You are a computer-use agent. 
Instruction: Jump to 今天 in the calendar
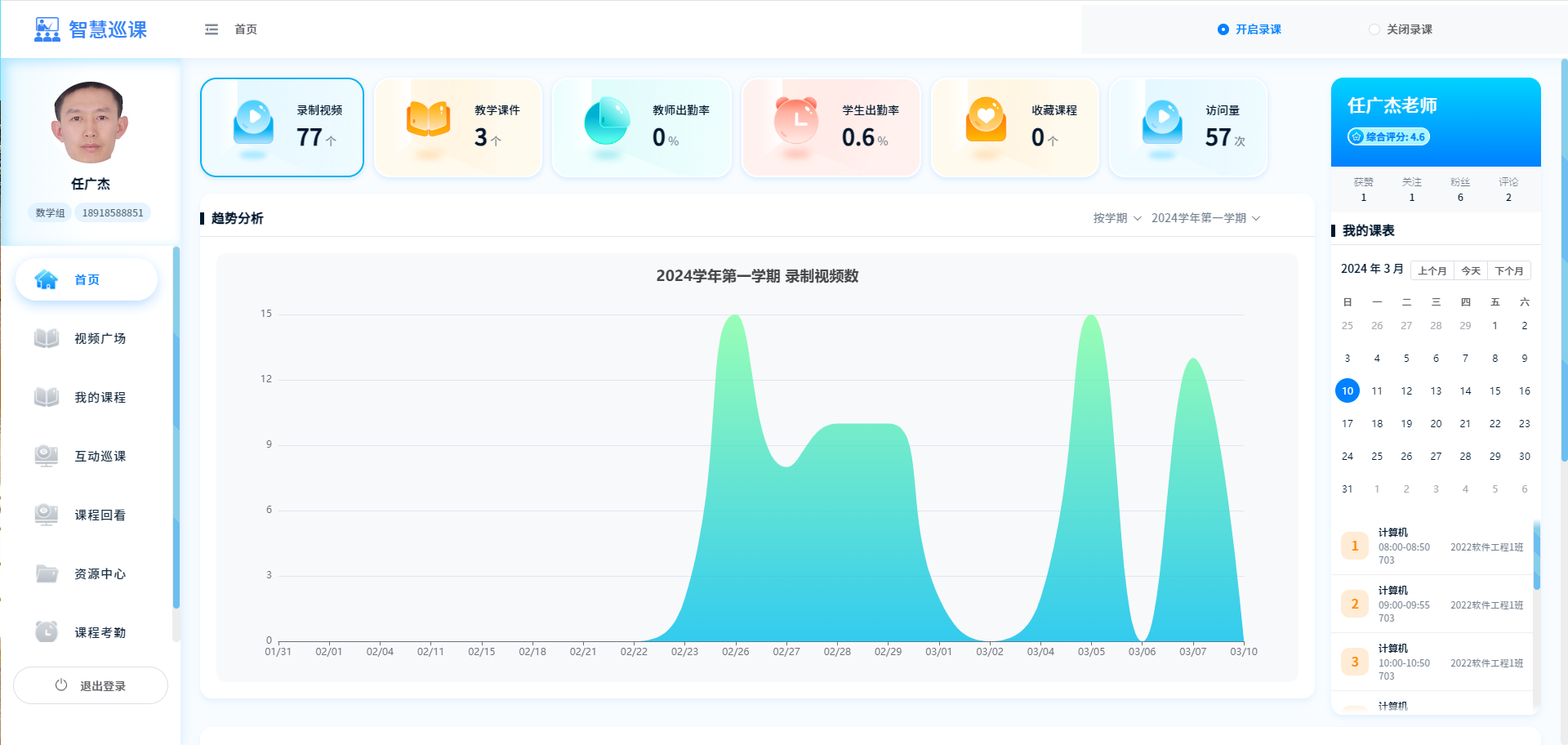point(1470,270)
